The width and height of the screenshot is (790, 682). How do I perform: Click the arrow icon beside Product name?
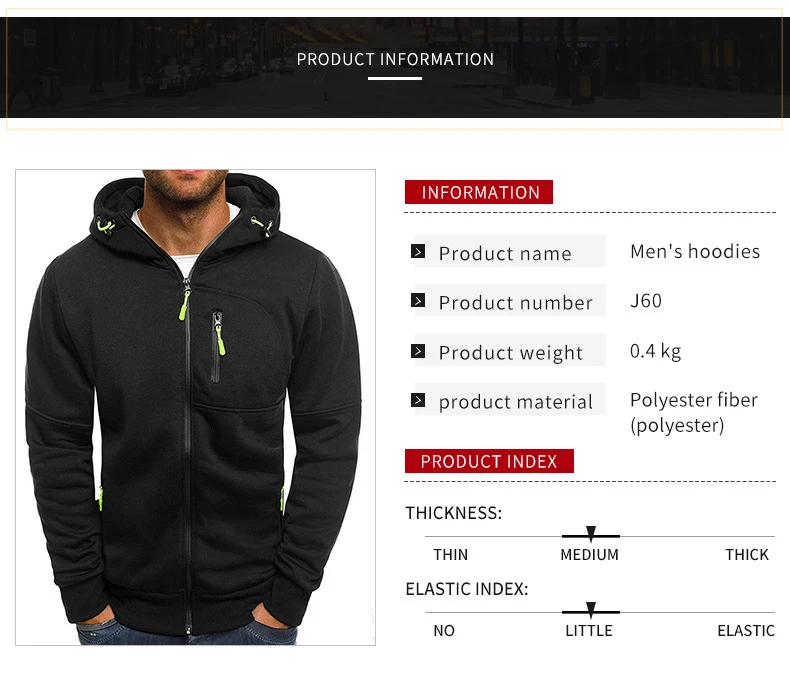click(418, 251)
